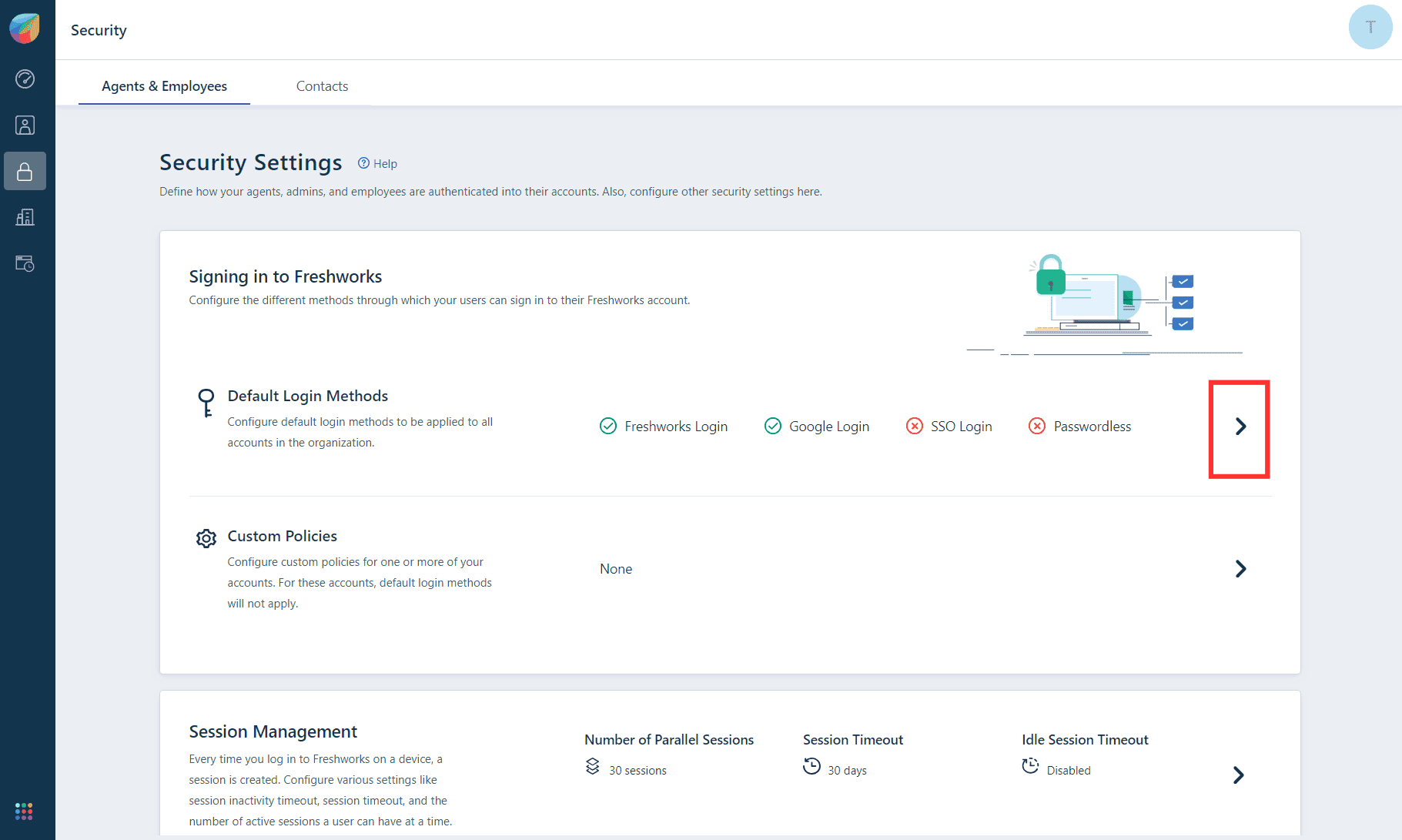Open the Help link

pyautogui.click(x=378, y=163)
